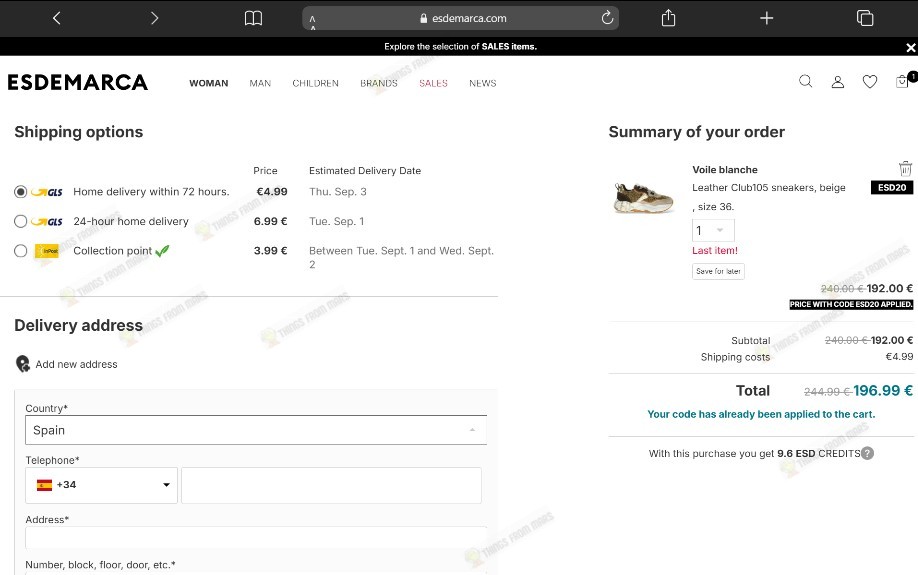Click the Add new address pin icon

pos(22,364)
